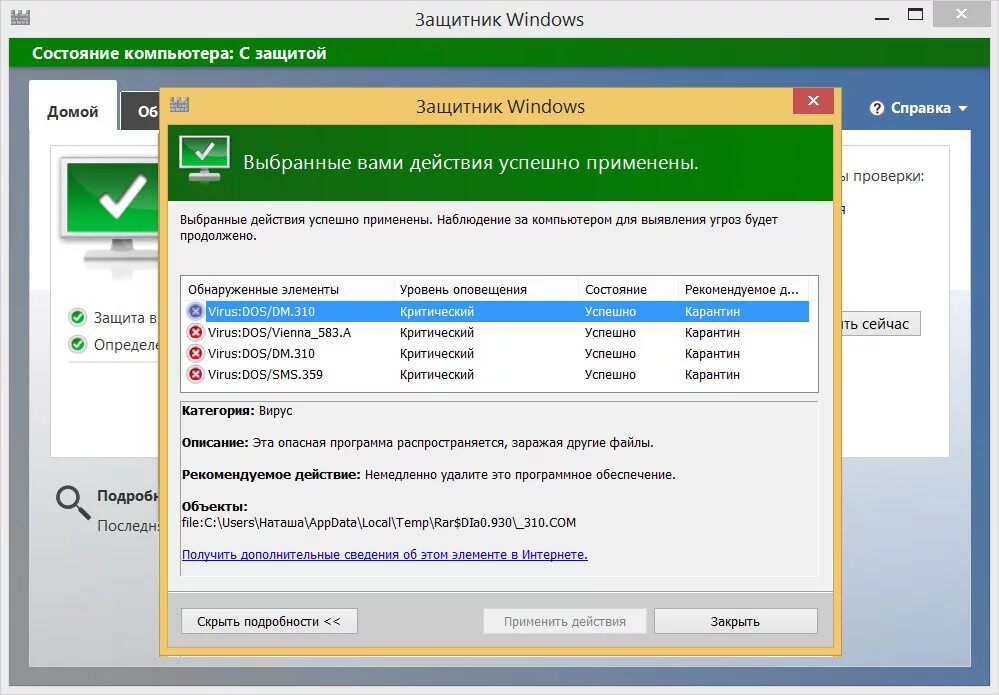Screen dimensions: 999x695
Task: Sort by Обнаруженные элементы column header
Action: [287, 289]
